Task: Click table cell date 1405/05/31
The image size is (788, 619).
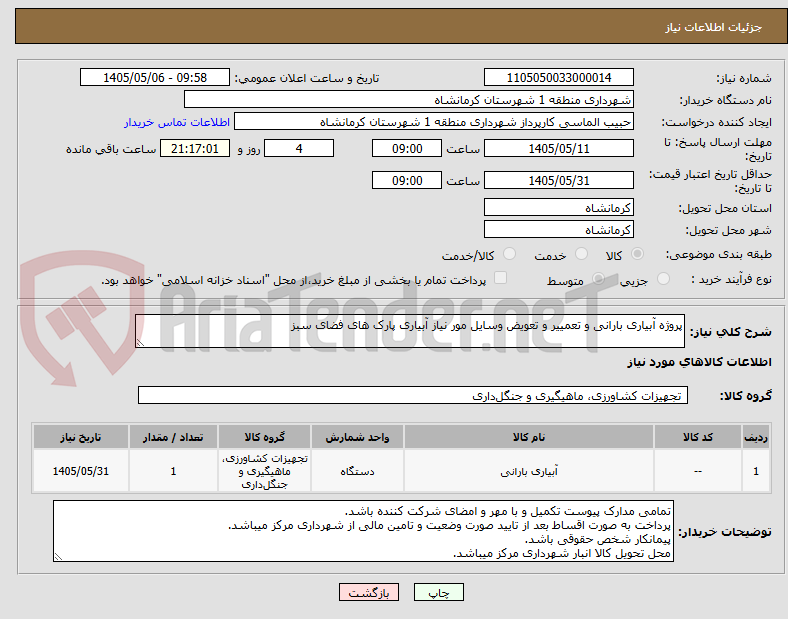Action: tap(81, 471)
